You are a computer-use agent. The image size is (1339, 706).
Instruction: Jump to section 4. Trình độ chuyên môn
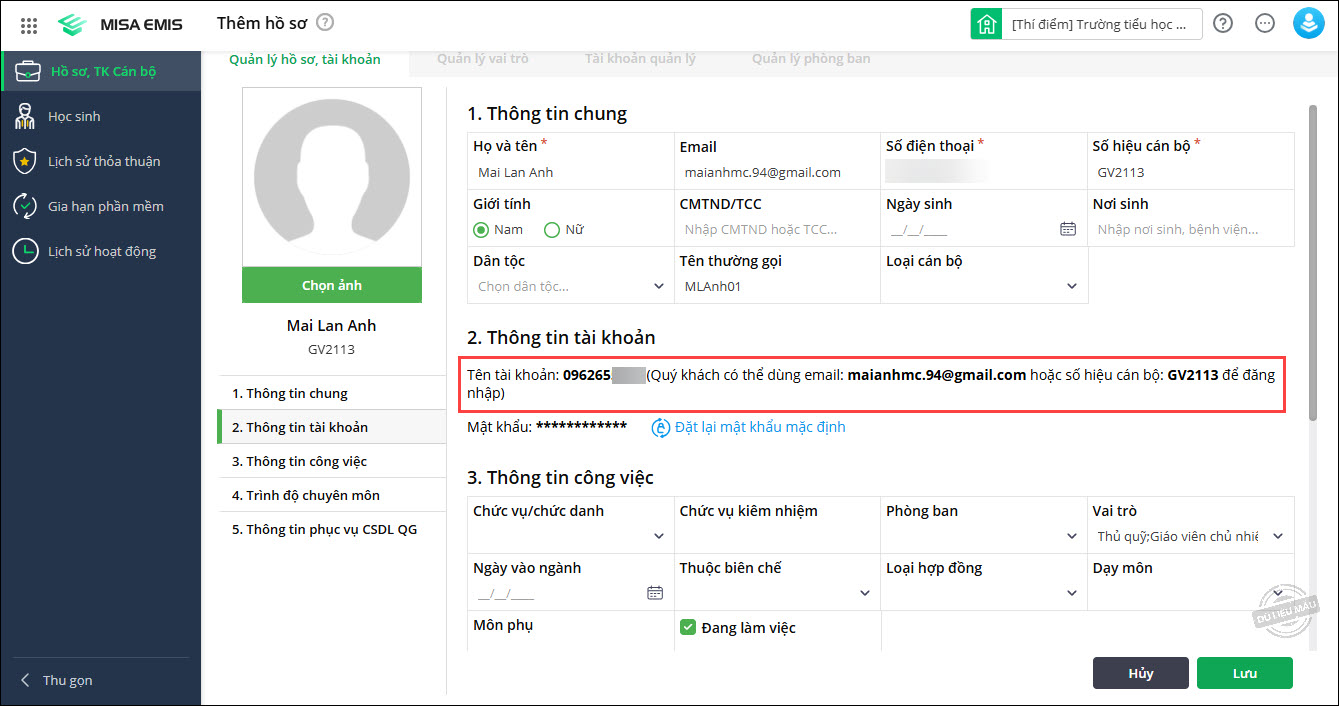[x=313, y=495]
